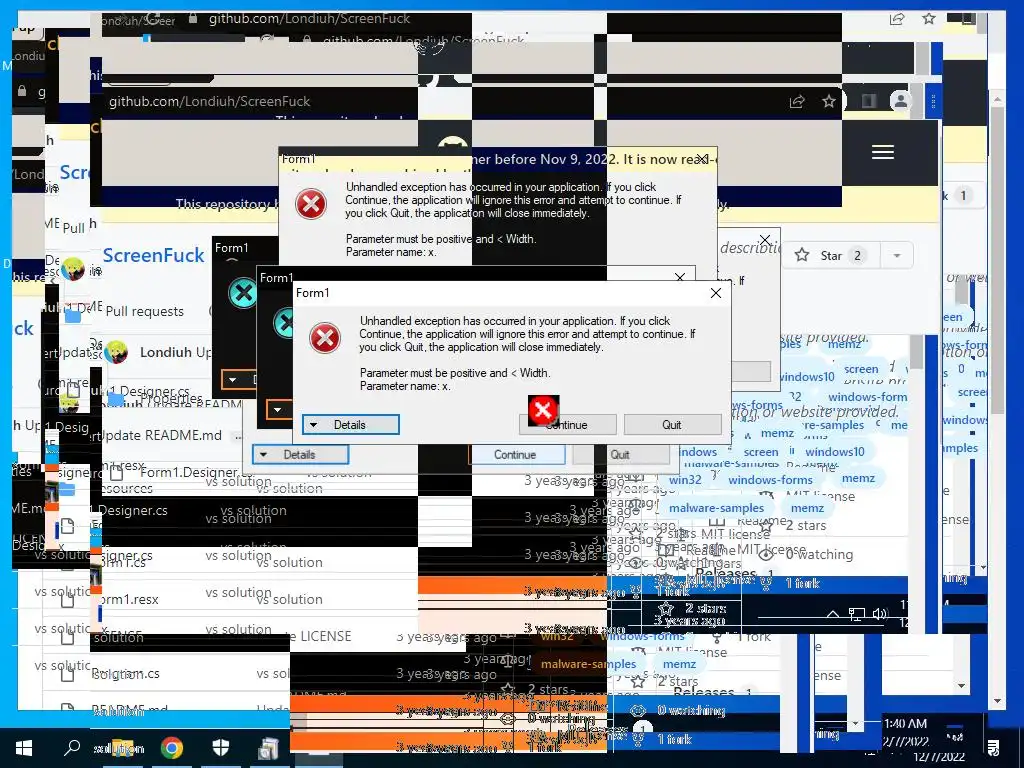Click the malware-samples topic tag

tap(716, 507)
